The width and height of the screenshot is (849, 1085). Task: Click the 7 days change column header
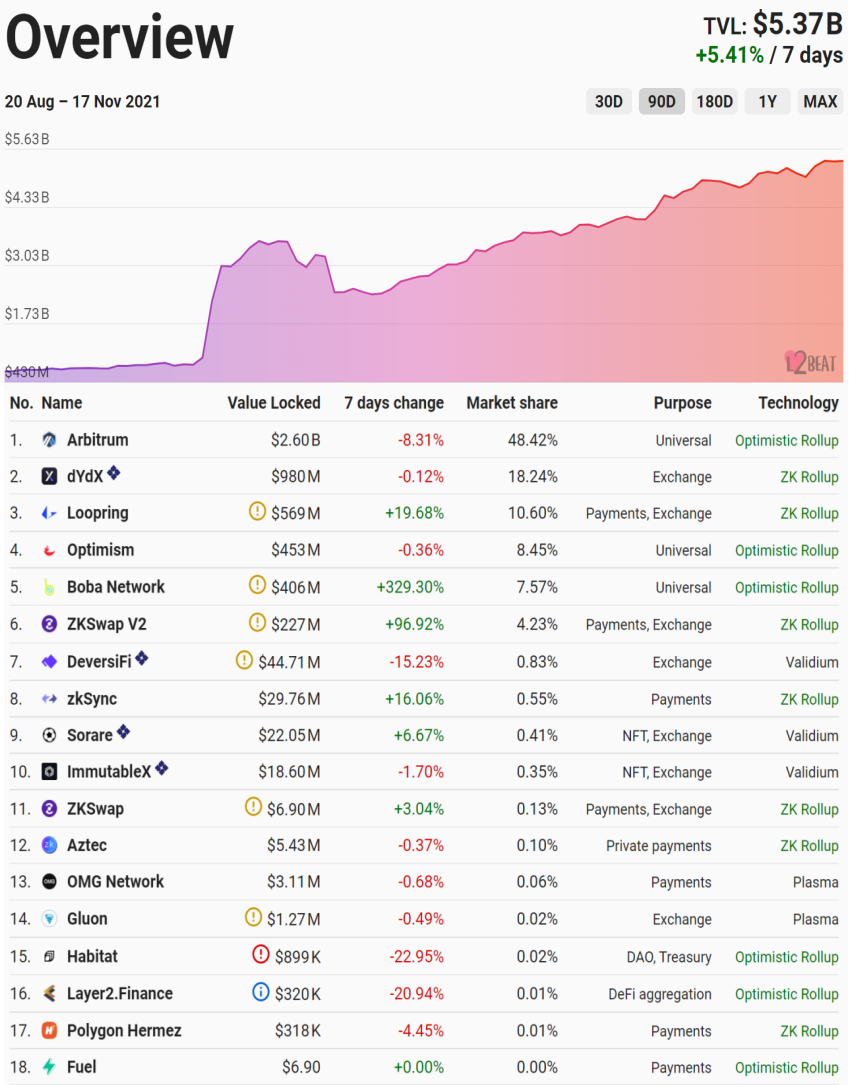coord(394,403)
